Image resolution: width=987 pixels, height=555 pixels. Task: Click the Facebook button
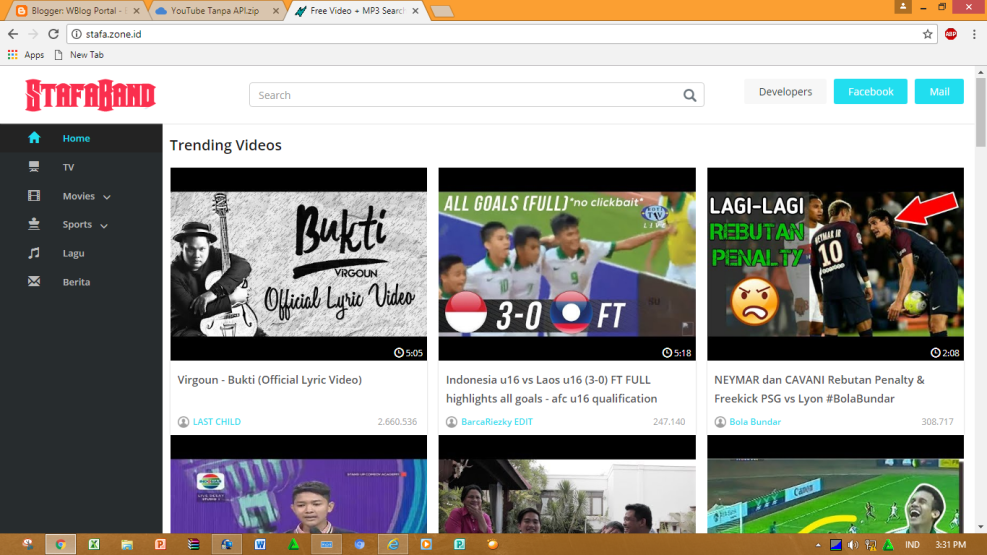pos(870,92)
